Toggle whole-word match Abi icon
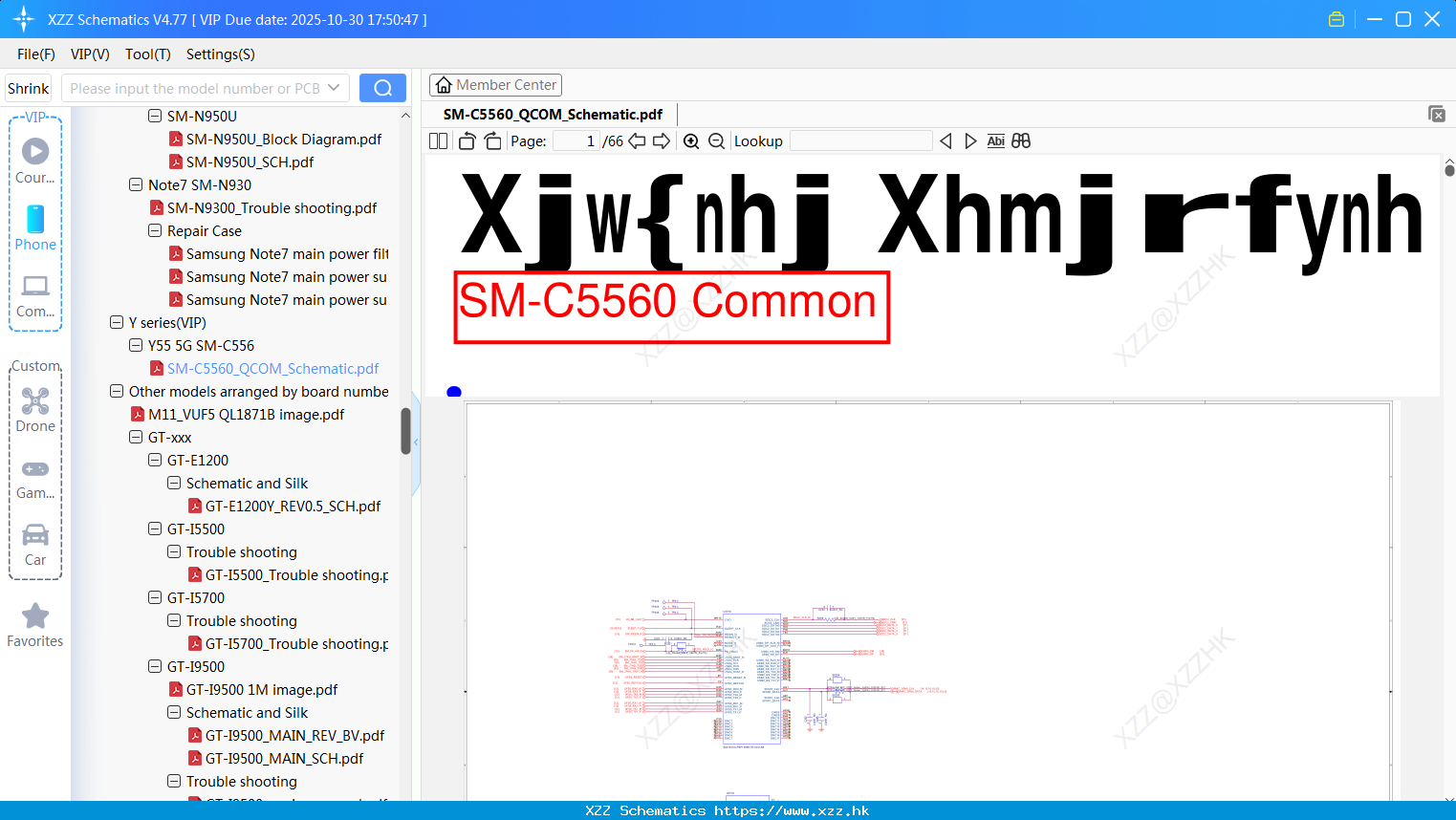1456x820 pixels. click(995, 141)
